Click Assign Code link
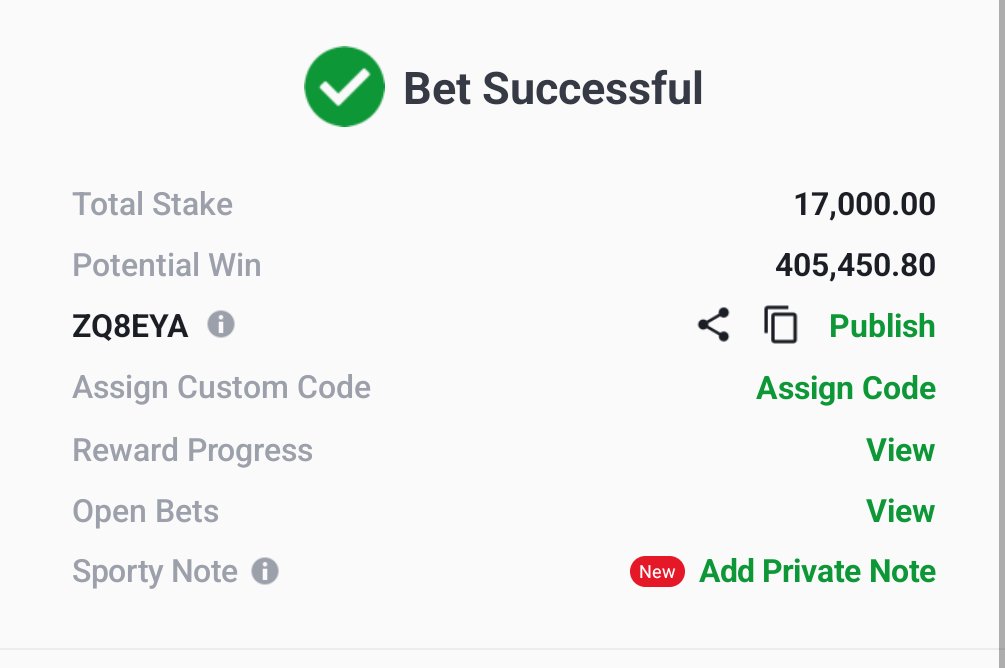The height and width of the screenshot is (668, 1005). pyautogui.click(x=846, y=388)
